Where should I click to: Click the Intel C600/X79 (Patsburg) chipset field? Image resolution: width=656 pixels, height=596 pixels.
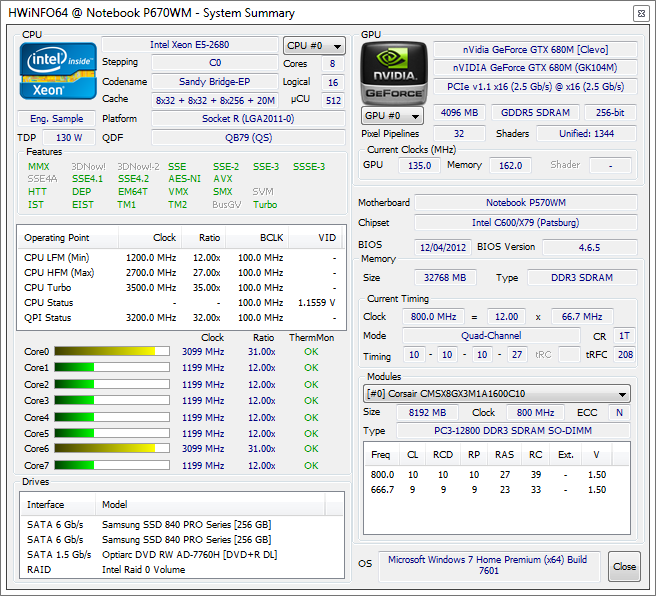coord(526,223)
